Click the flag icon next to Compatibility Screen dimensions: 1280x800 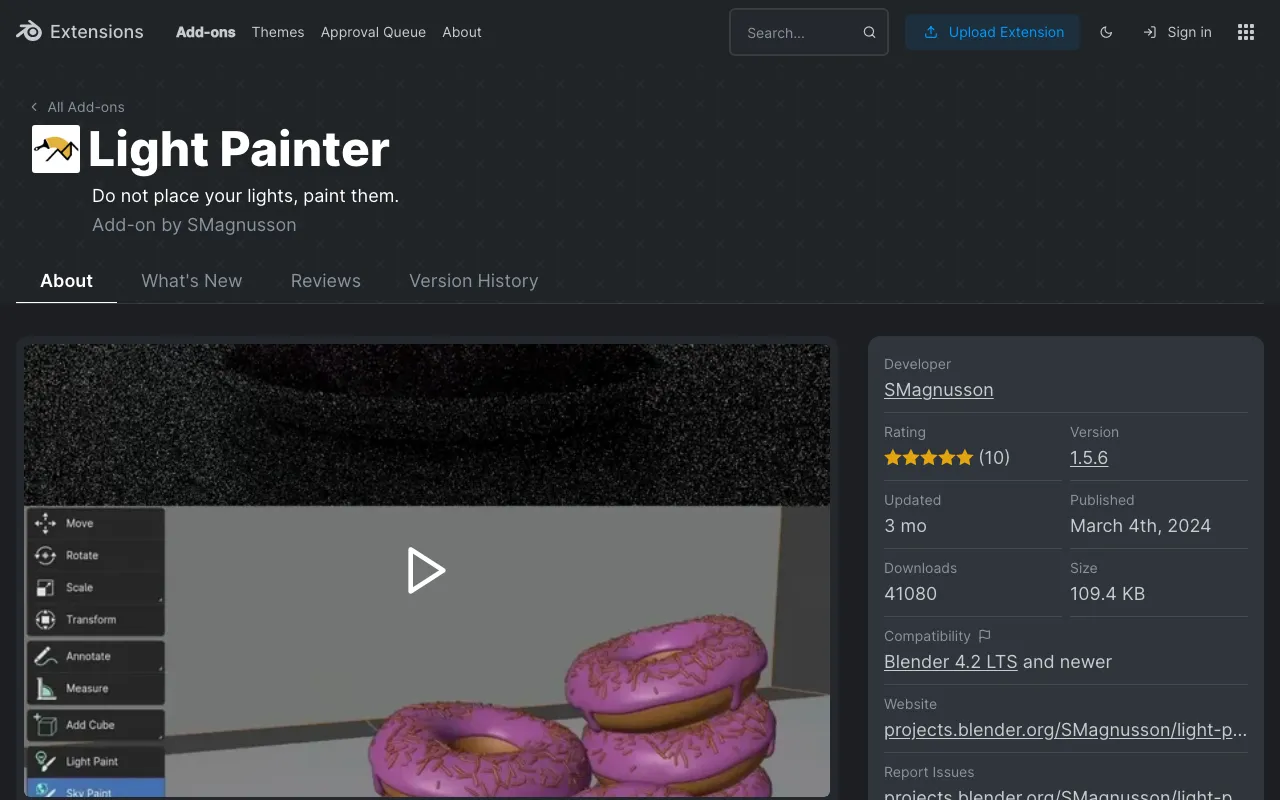click(x=984, y=636)
